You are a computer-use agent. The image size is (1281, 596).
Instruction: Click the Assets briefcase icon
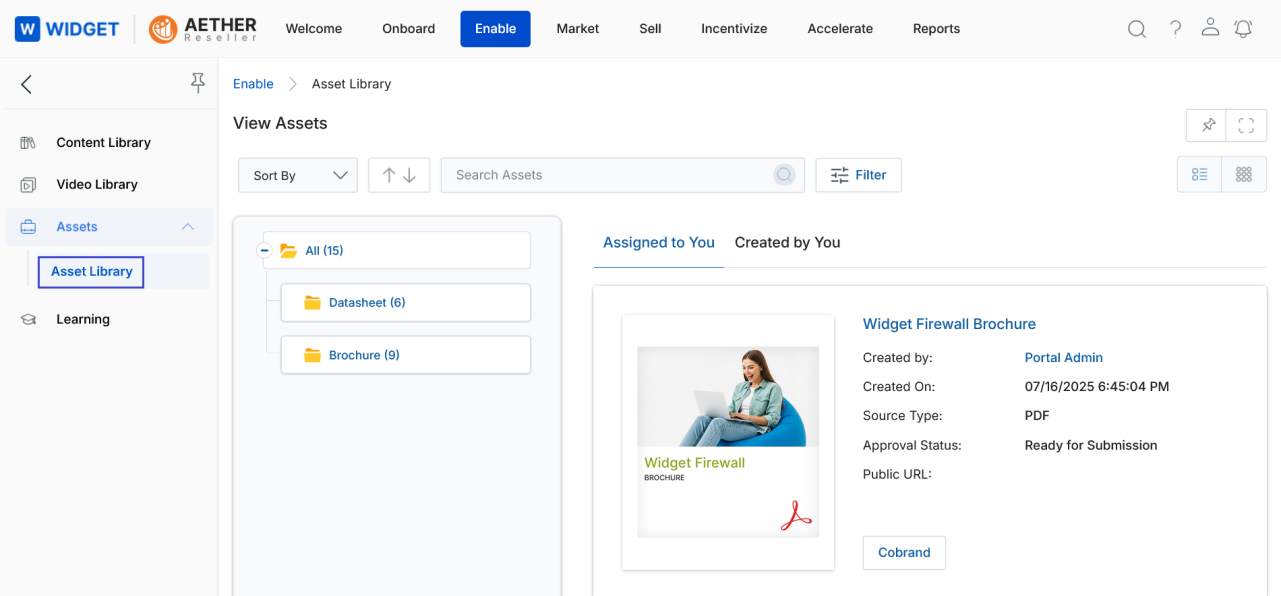point(28,227)
